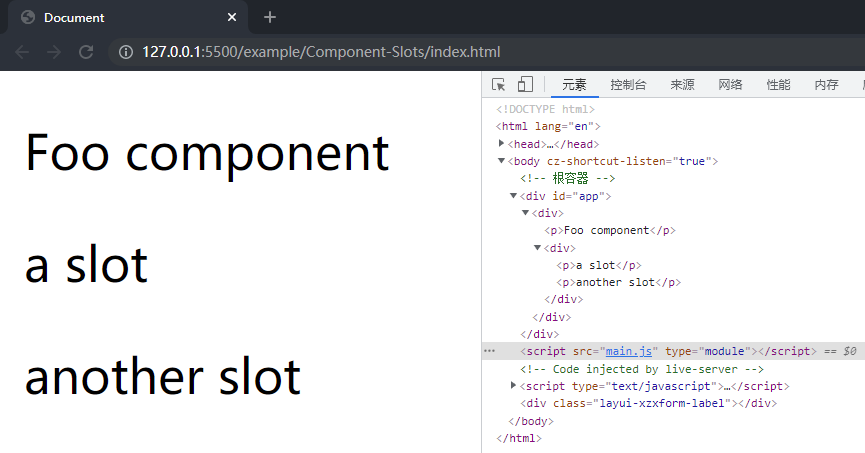The height and width of the screenshot is (453, 865).
Task: Click the forward navigation arrow
Action: (x=54, y=52)
